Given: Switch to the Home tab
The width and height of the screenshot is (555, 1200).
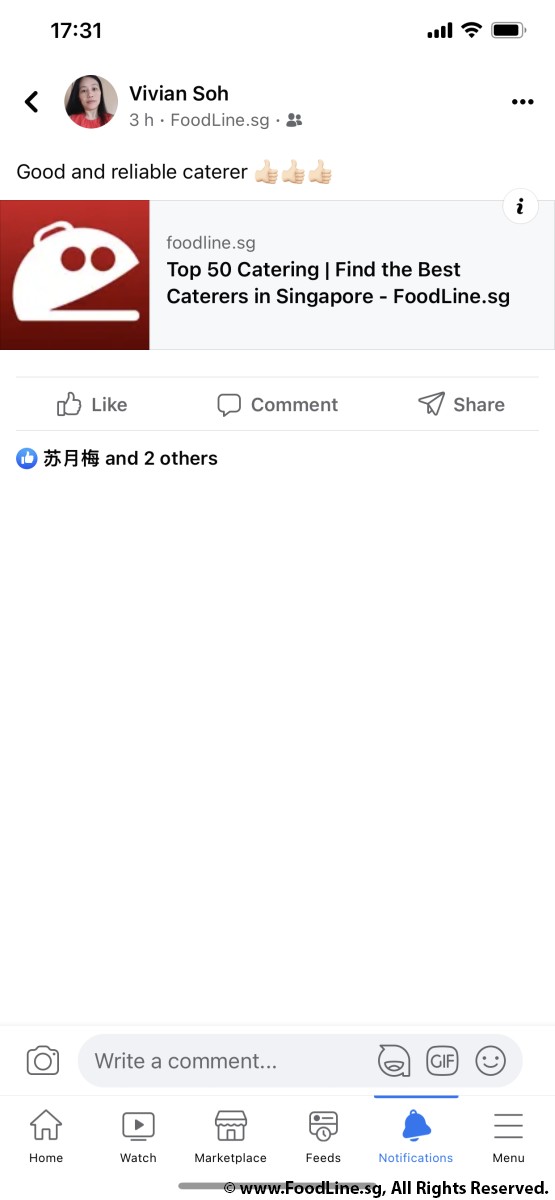Looking at the screenshot, I should pyautogui.click(x=46, y=1137).
